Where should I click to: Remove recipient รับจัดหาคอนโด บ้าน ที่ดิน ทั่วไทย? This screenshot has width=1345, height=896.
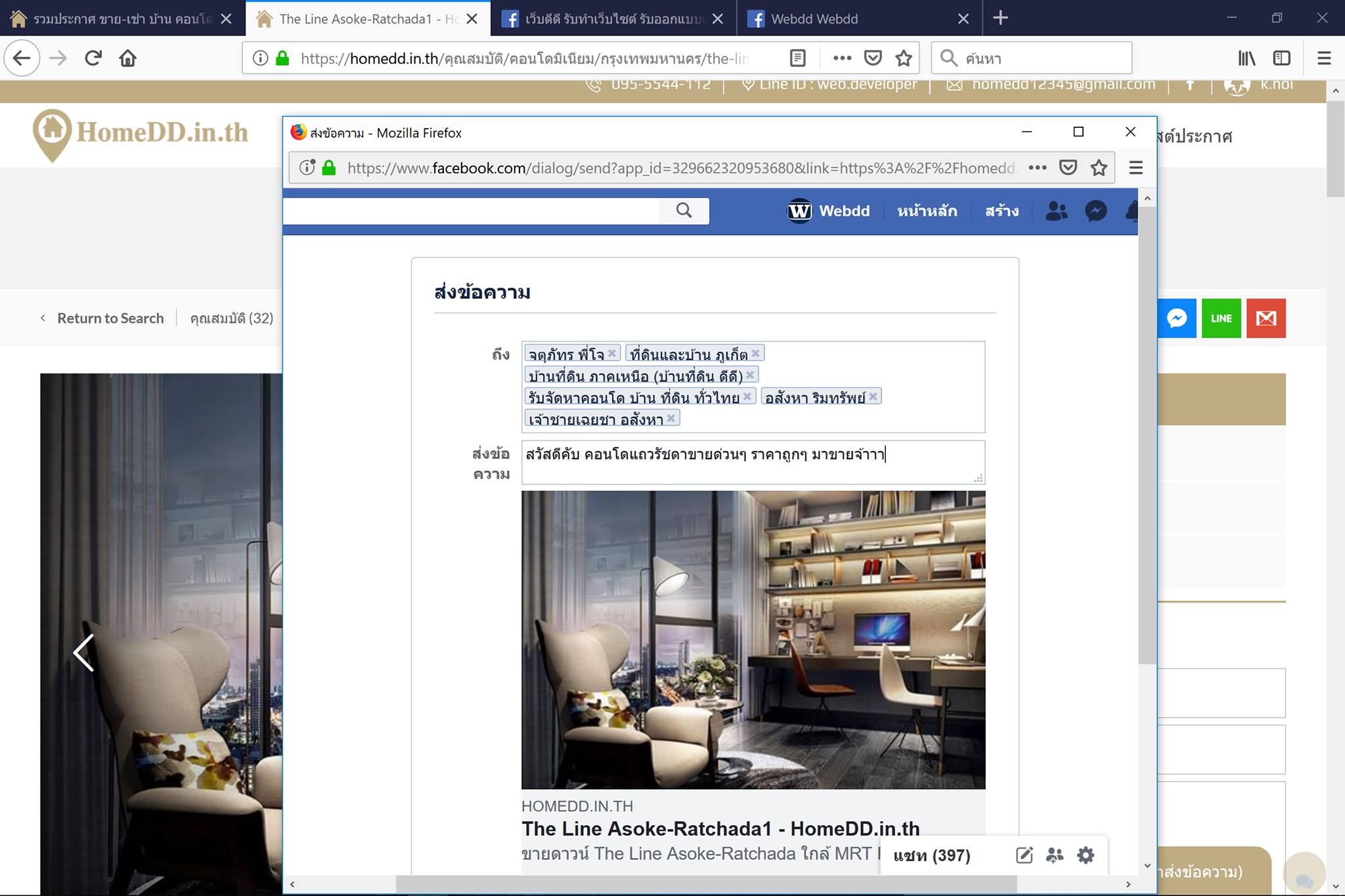[x=747, y=396]
